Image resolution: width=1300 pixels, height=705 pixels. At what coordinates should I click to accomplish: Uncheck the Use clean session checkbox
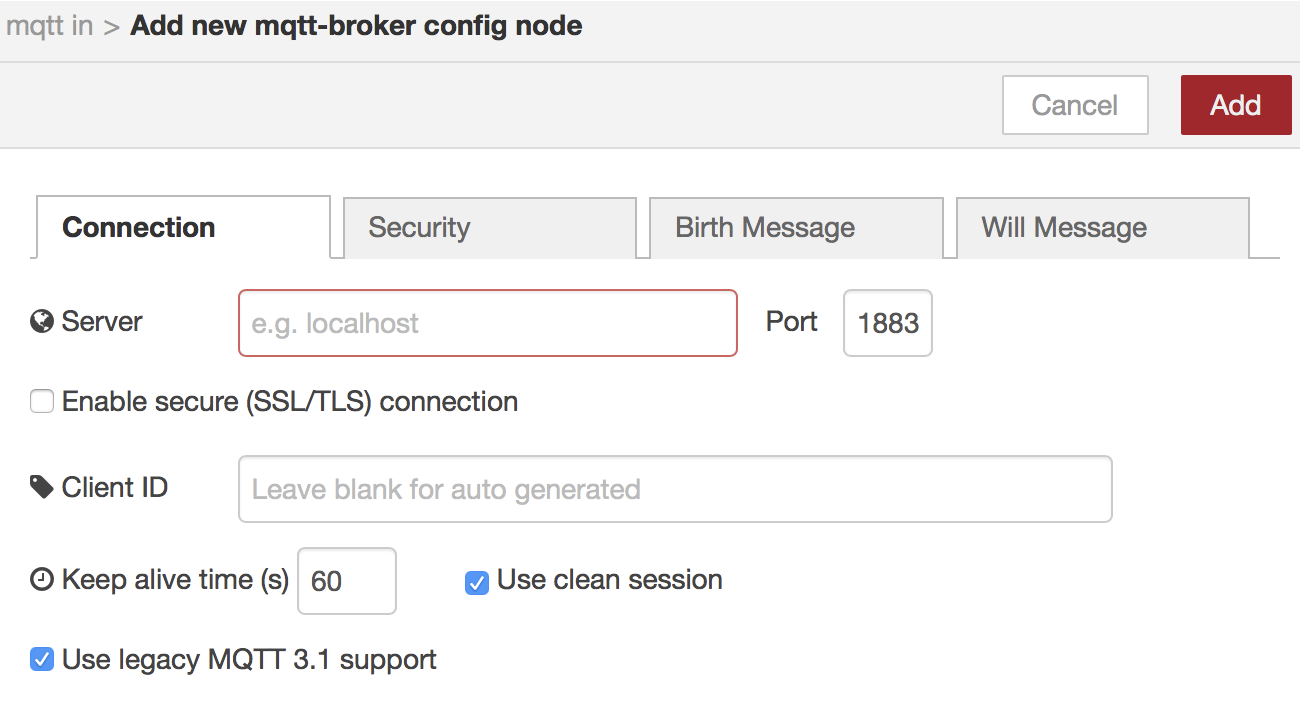pyautogui.click(x=477, y=581)
